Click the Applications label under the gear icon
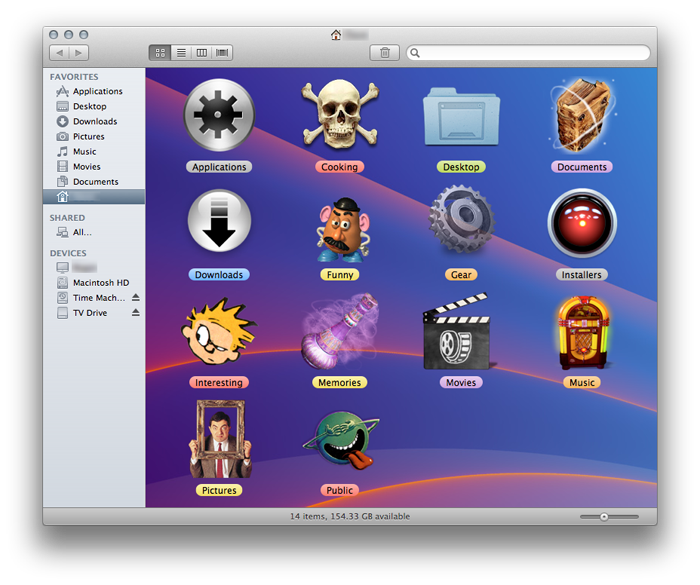 [x=219, y=167]
